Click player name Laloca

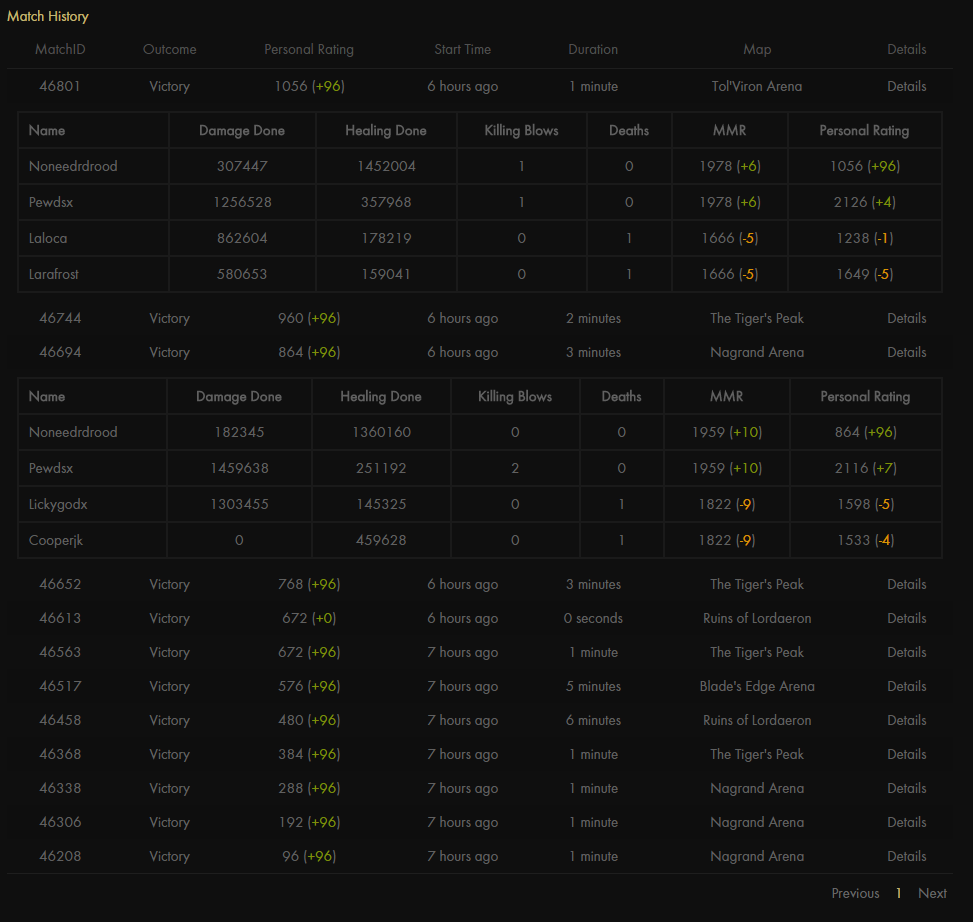tap(48, 238)
